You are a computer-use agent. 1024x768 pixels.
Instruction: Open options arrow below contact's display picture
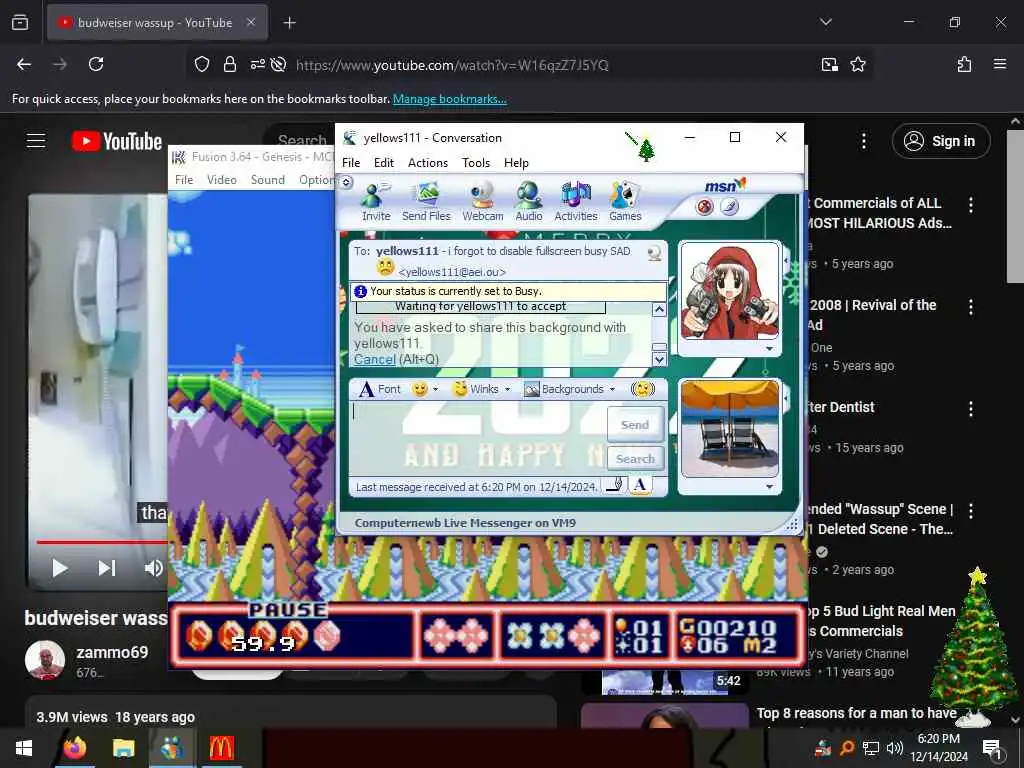[769, 349]
